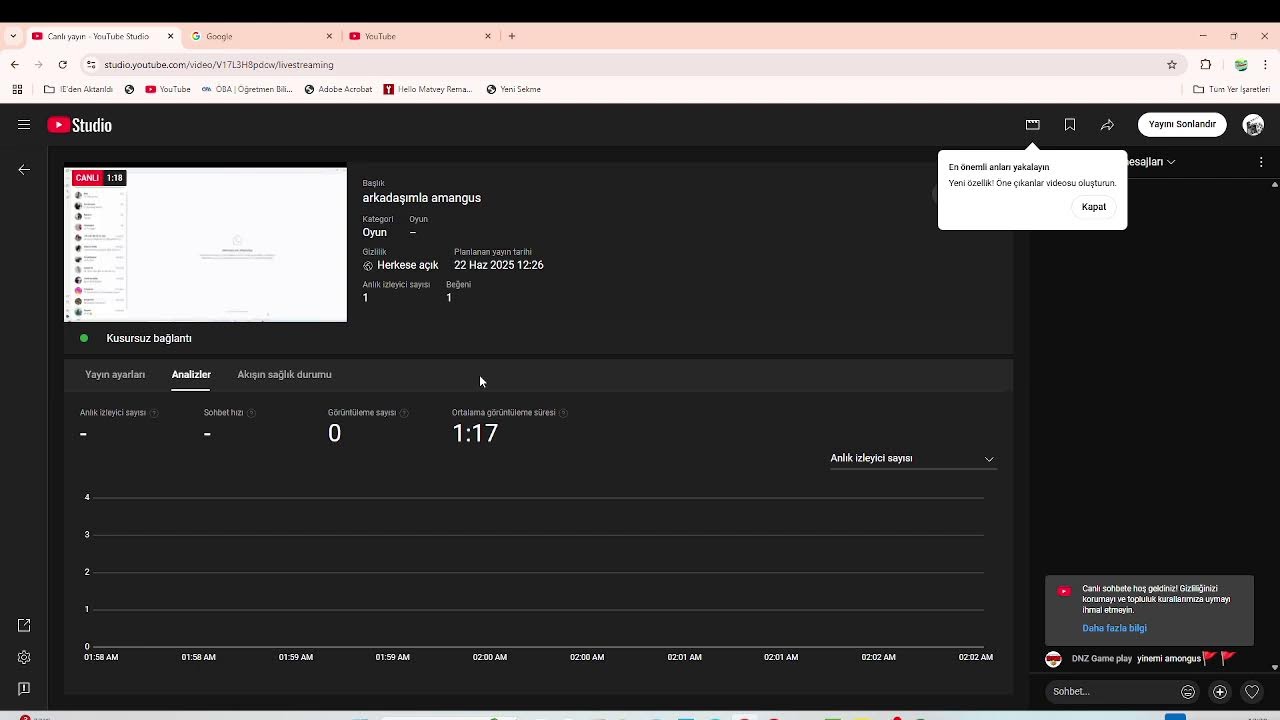
Task: Open the Hello Matvey Rema... bookmark
Action: [428, 89]
